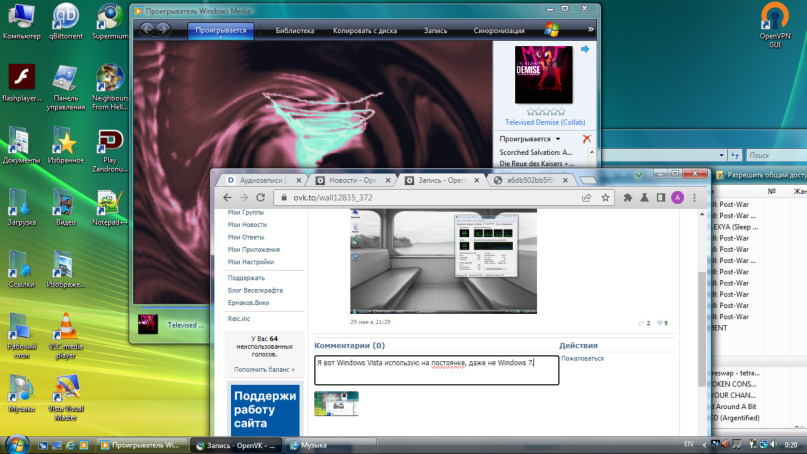Open the Chrome three-dot menu
Viewport: 807px width, 454px height.
point(695,198)
